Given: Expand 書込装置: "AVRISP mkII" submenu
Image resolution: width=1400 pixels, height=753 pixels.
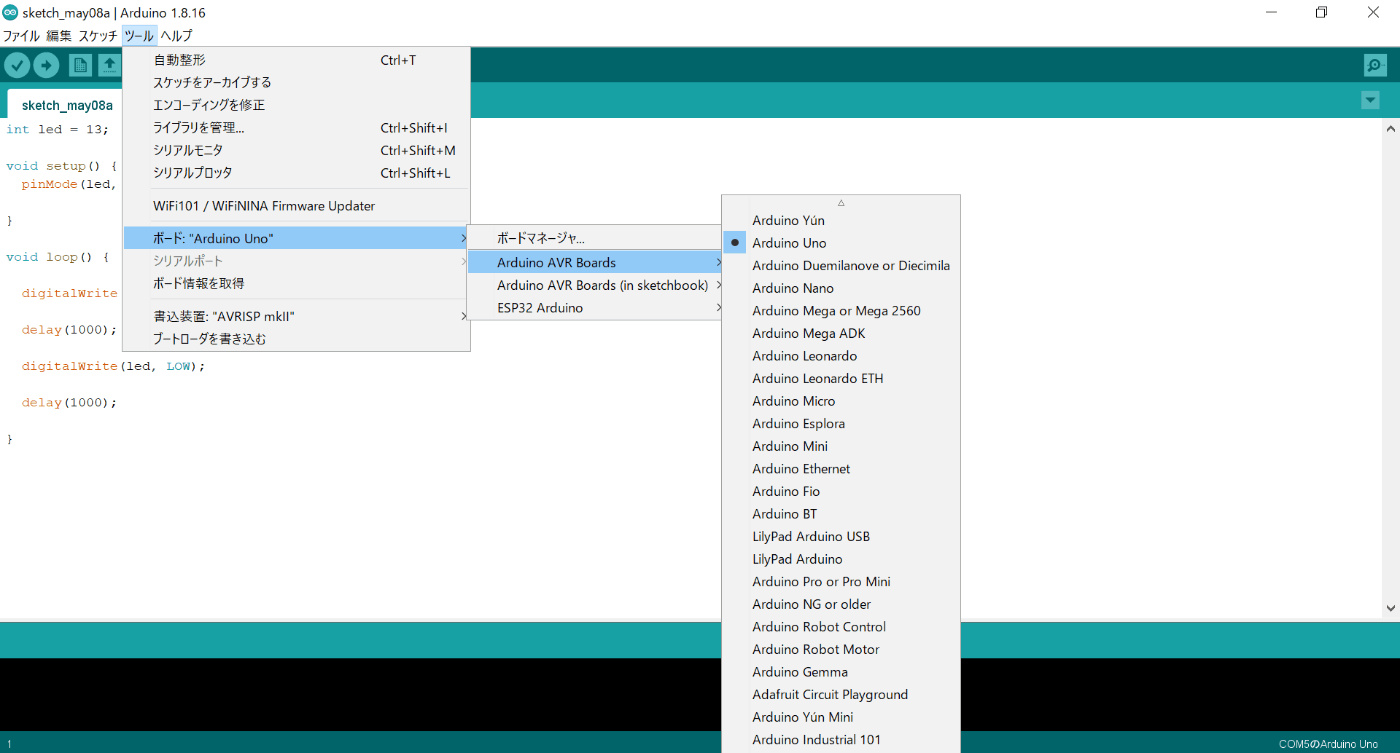Looking at the screenshot, I should pos(296,316).
